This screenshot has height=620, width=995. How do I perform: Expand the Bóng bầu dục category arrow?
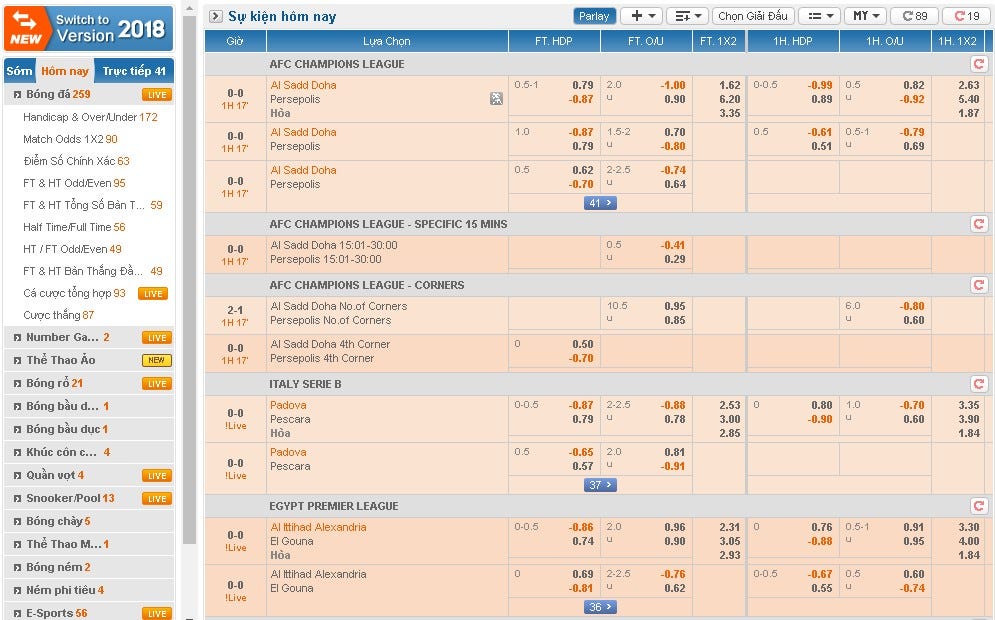tap(17, 430)
